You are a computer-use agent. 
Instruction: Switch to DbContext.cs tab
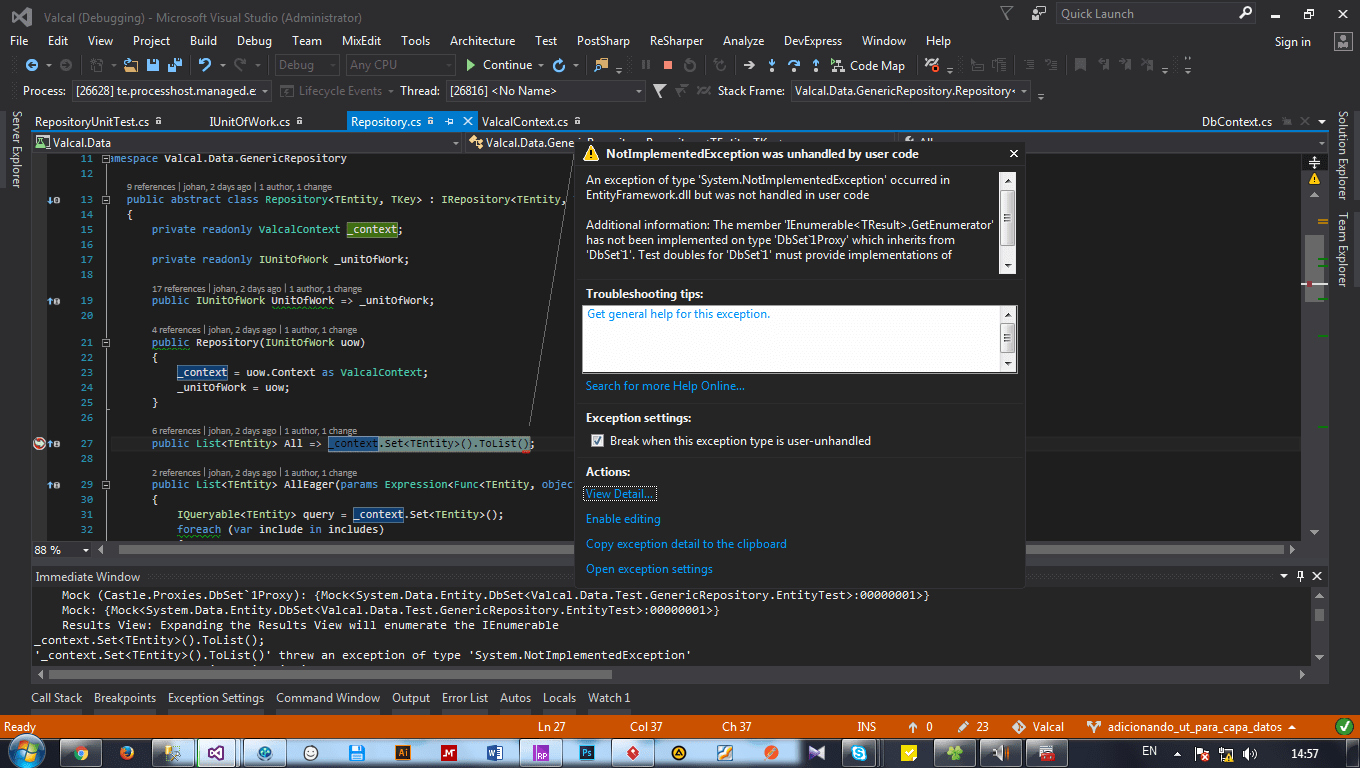pyautogui.click(x=1236, y=122)
